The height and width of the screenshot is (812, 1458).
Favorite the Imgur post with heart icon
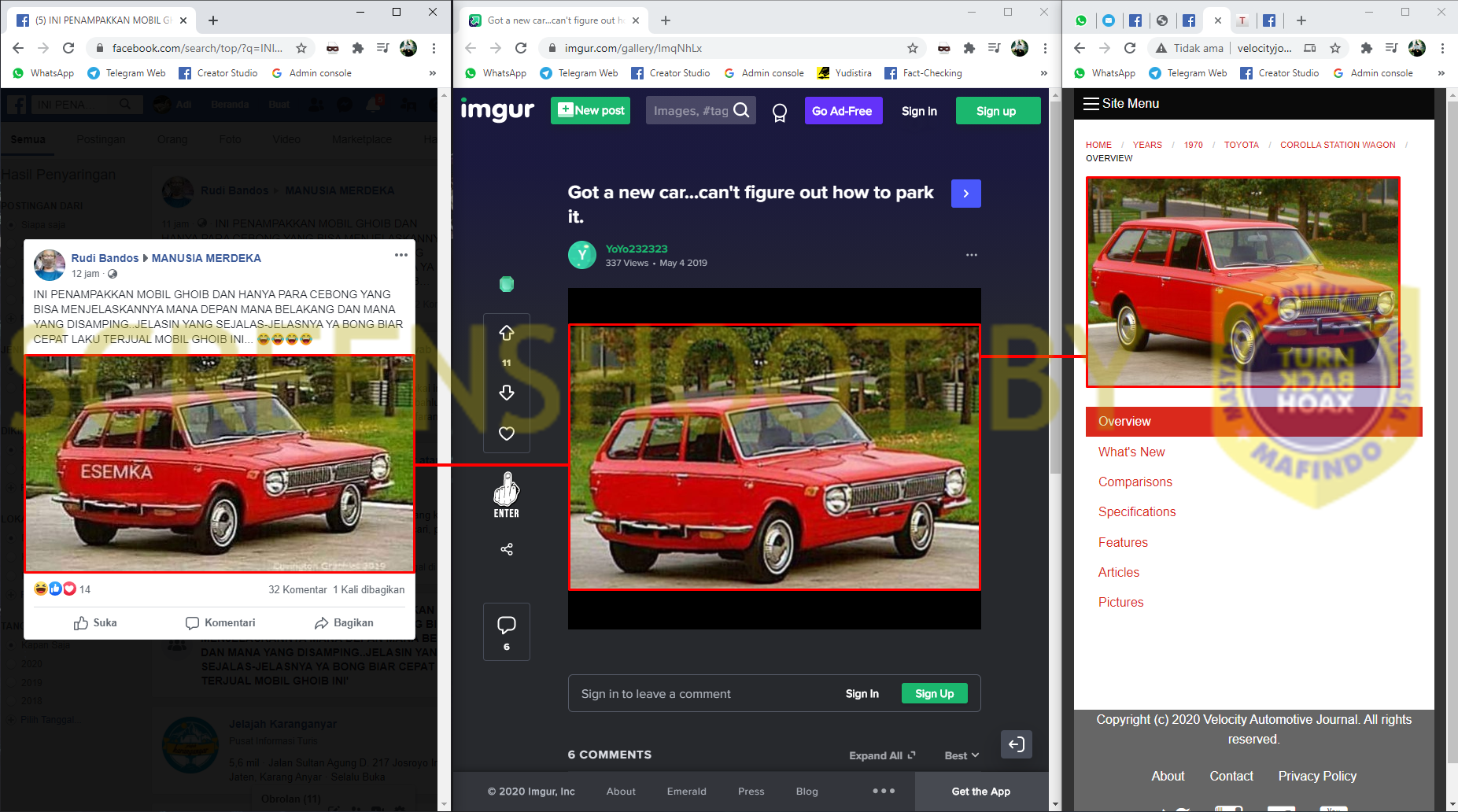click(x=507, y=434)
